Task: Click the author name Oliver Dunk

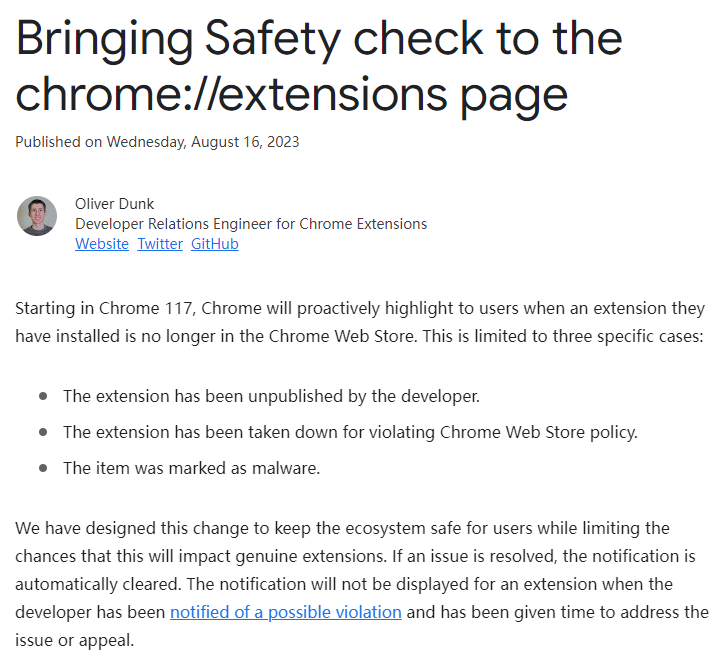Action: [x=115, y=204]
